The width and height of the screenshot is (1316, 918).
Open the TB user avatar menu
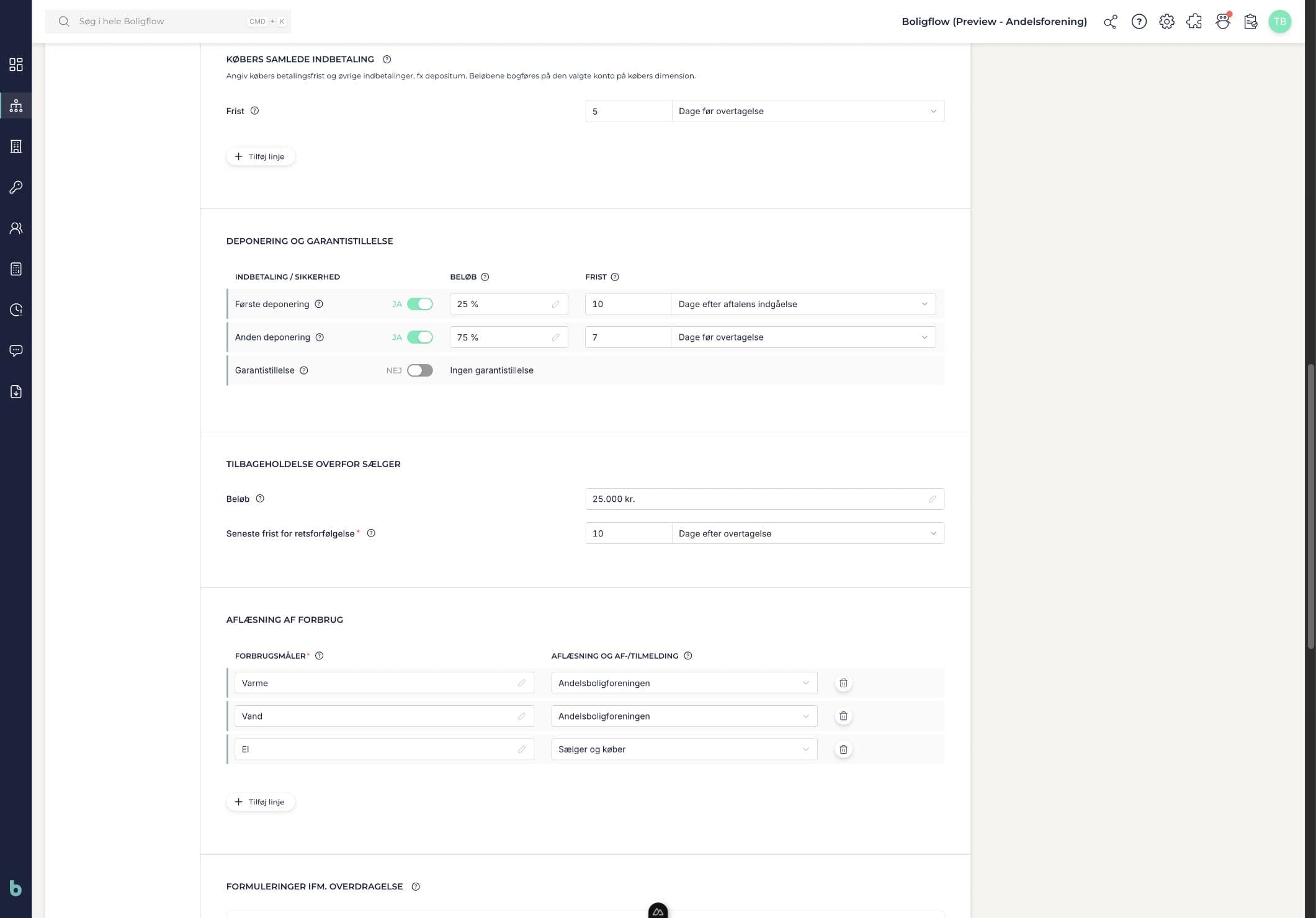(1279, 22)
